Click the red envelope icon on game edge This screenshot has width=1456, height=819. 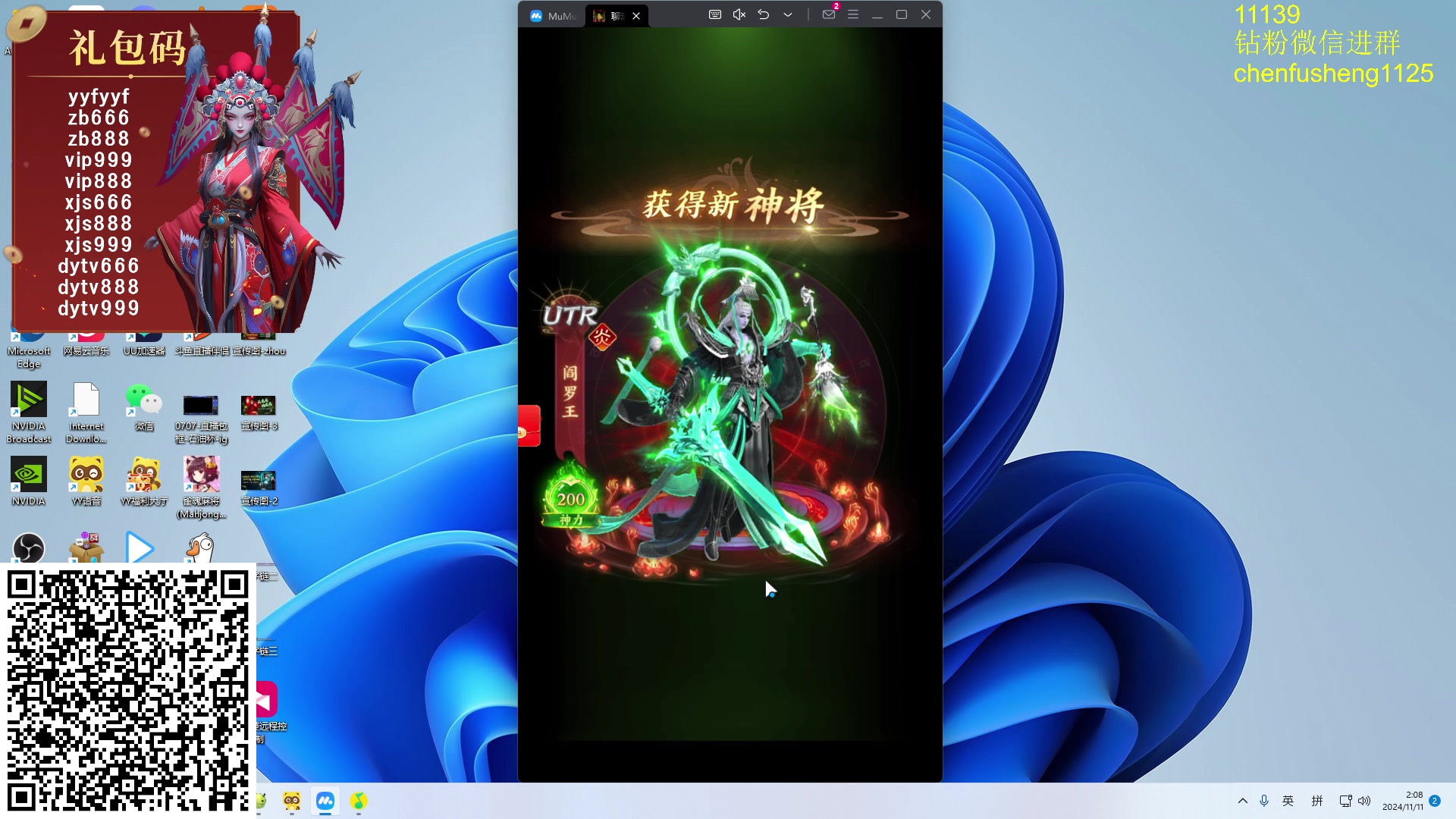coord(529,425)
